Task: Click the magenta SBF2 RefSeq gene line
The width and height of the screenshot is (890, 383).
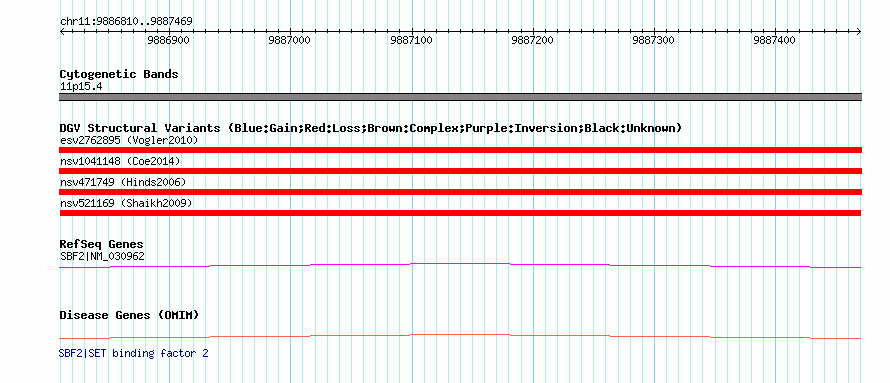Action: coord(460,265)
